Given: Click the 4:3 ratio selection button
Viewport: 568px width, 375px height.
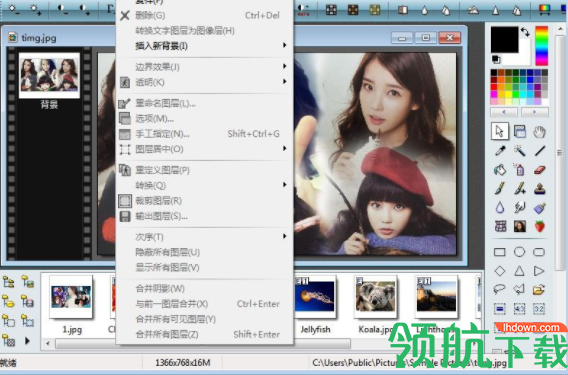Looking at the screenshot, I should (x=519, y=309).
